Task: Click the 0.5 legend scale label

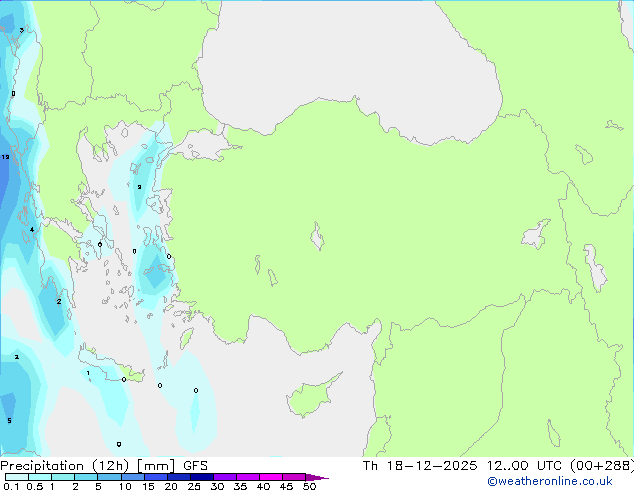Action: (x=34, y=486)
